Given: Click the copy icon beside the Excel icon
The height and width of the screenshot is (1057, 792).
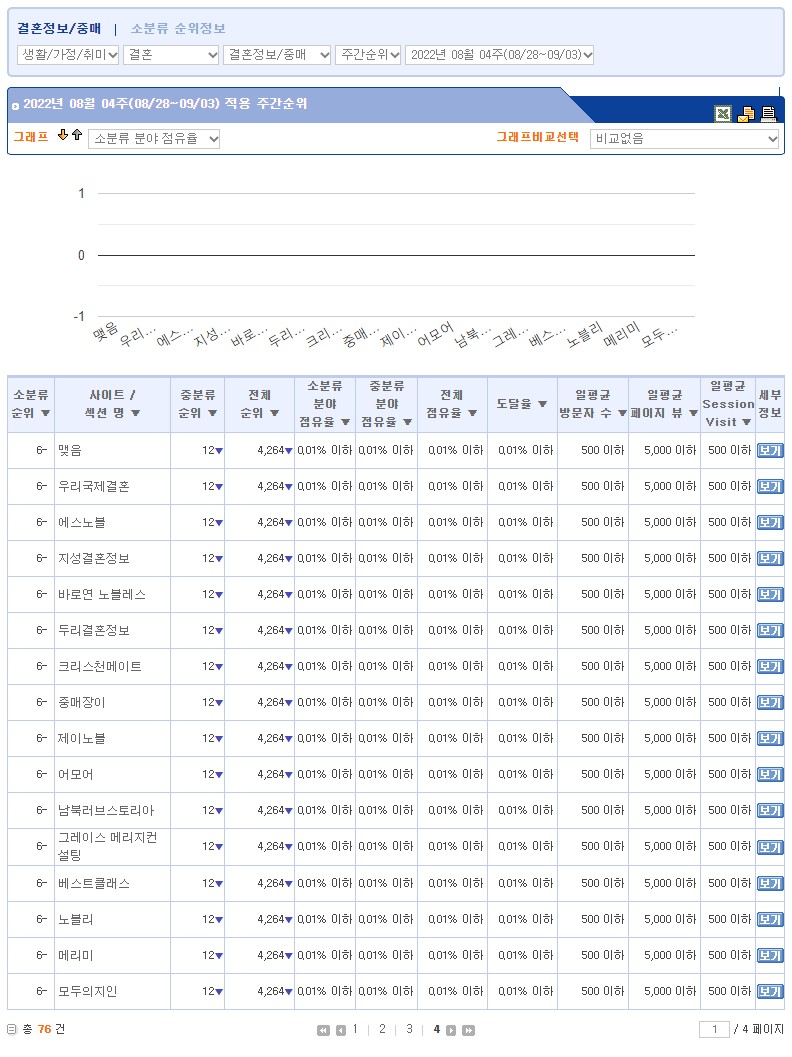Looking at the screenshot, I should pyautogui.click(x=746, y=114).
